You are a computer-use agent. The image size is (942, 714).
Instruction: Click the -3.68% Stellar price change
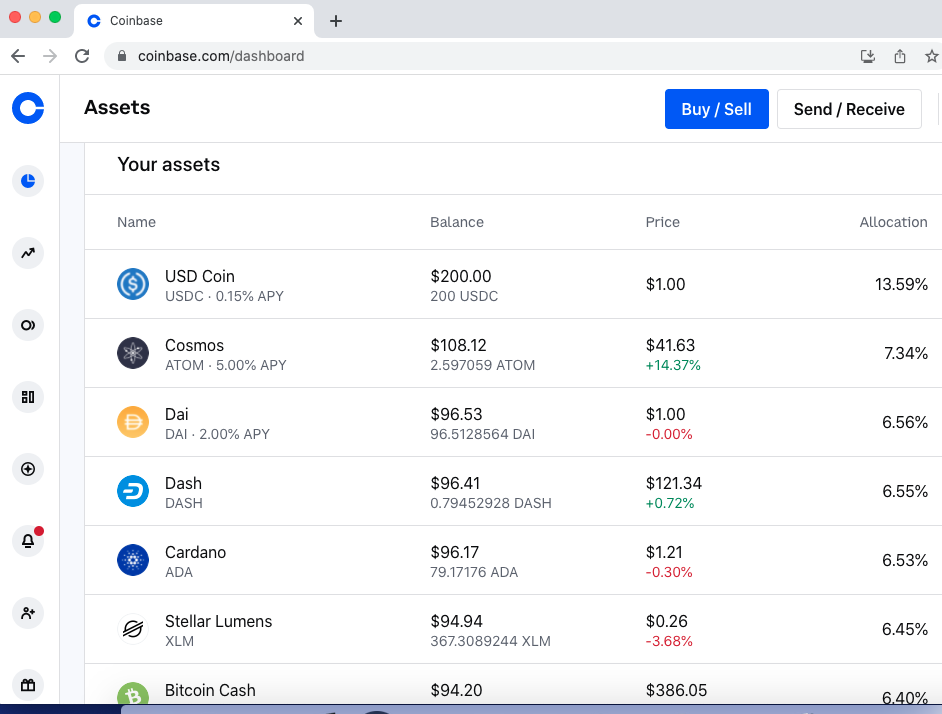pos(669,642)
